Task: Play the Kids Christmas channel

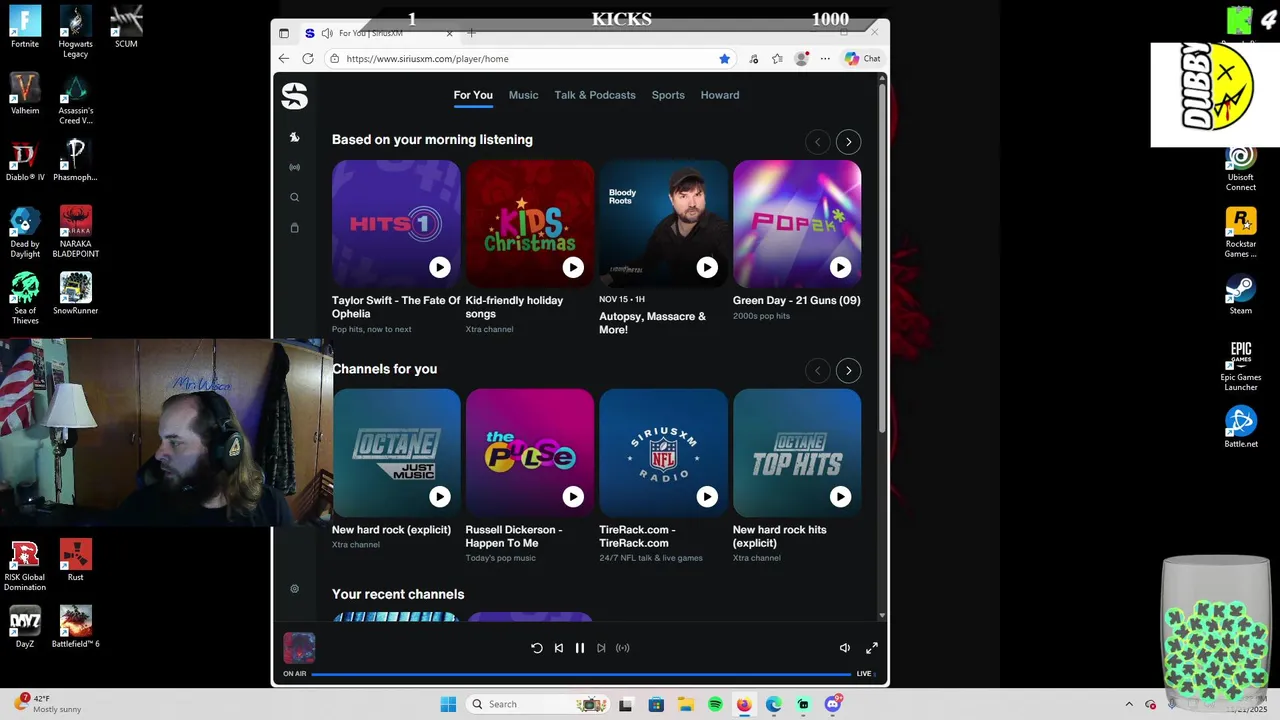Action: (x=572, y=267)
